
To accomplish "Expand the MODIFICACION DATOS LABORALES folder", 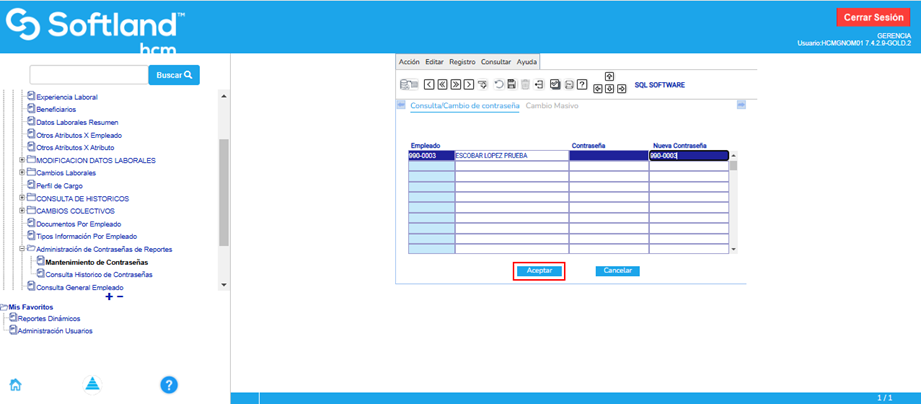I will [x=22, y=160].
